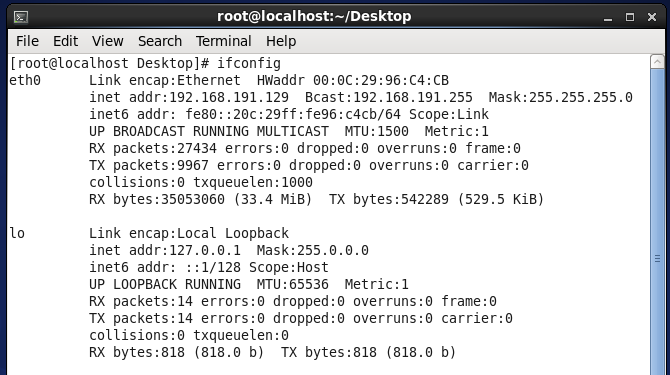This screenshot has width=670, height=375.
Task: Click the eth0 interface name
Action: pyautogui.click(x=25, y=80)
